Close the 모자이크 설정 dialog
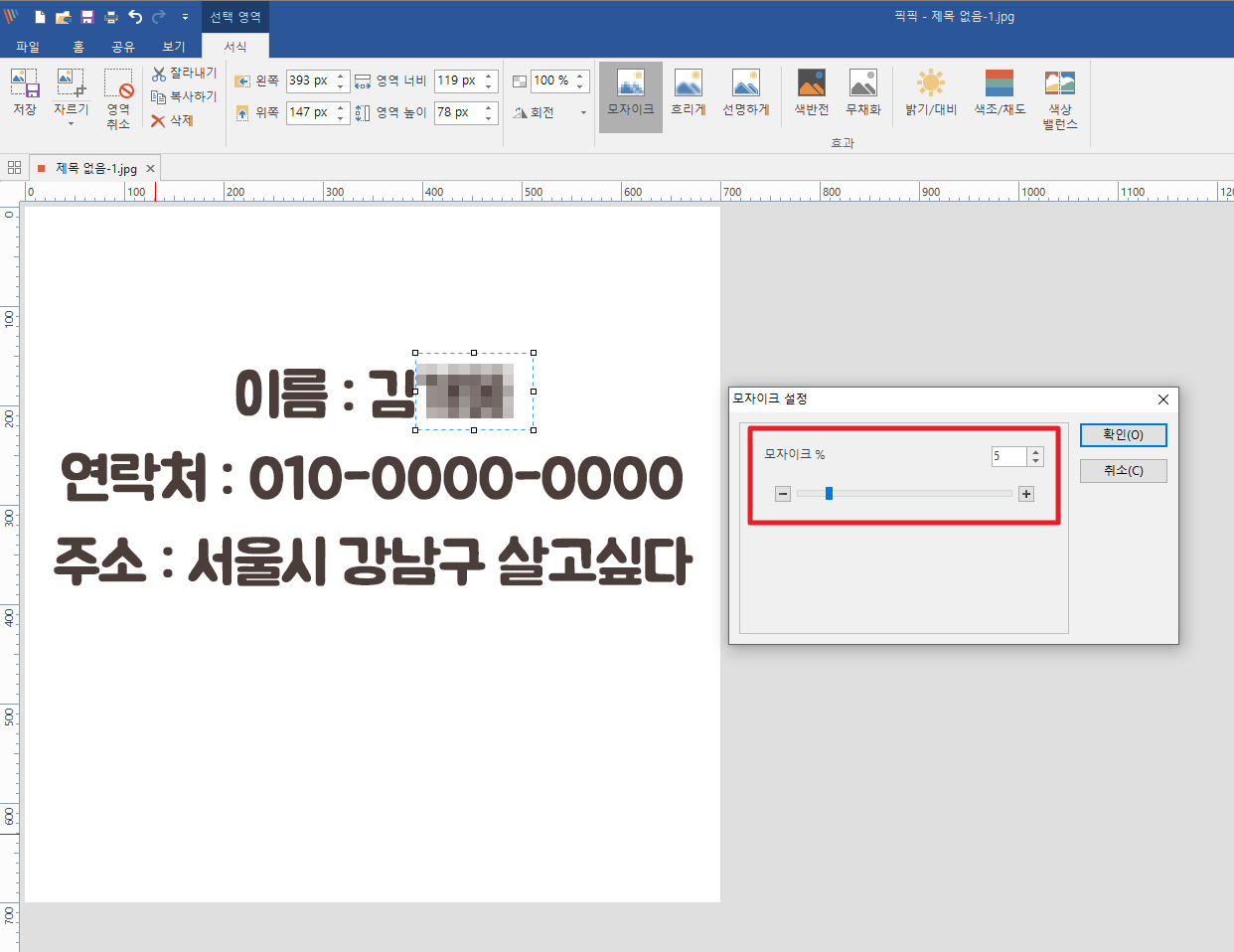The height and width of the screenshot is (952, 1234). tap(1163, 399)
